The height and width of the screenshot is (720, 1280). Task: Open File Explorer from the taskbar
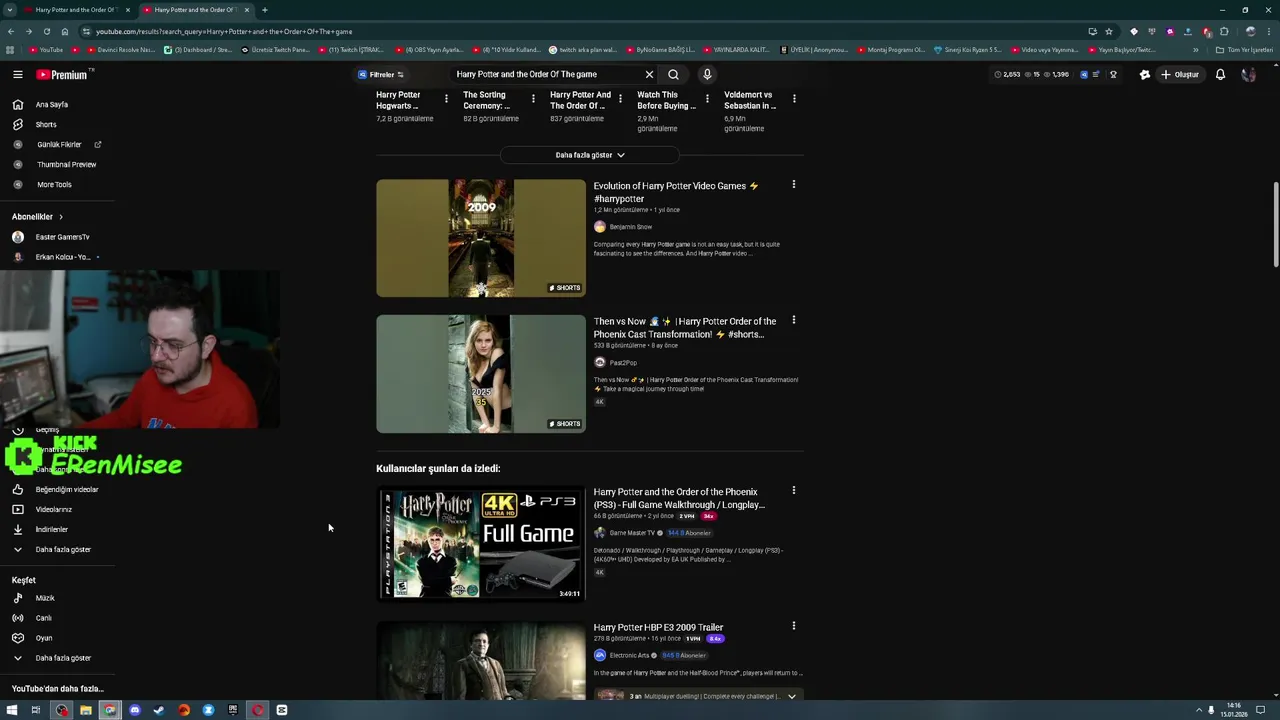coord(86,710)
